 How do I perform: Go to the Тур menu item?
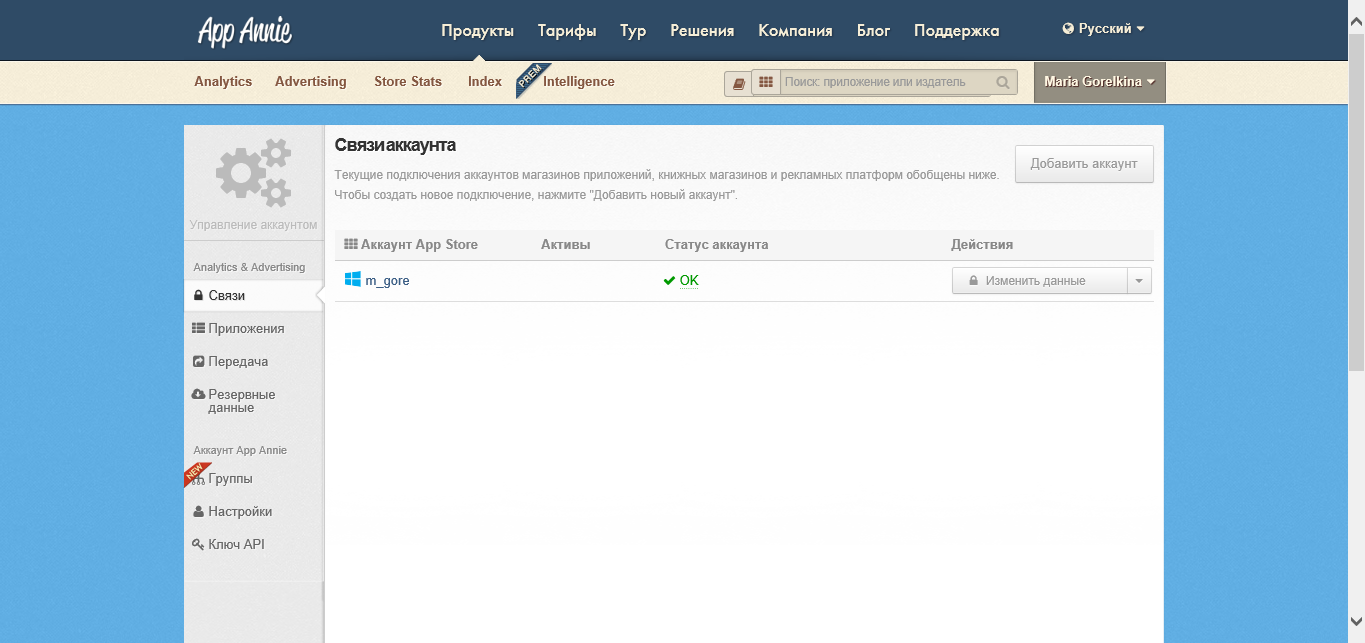pyautogui.click(x=633, y=30)
